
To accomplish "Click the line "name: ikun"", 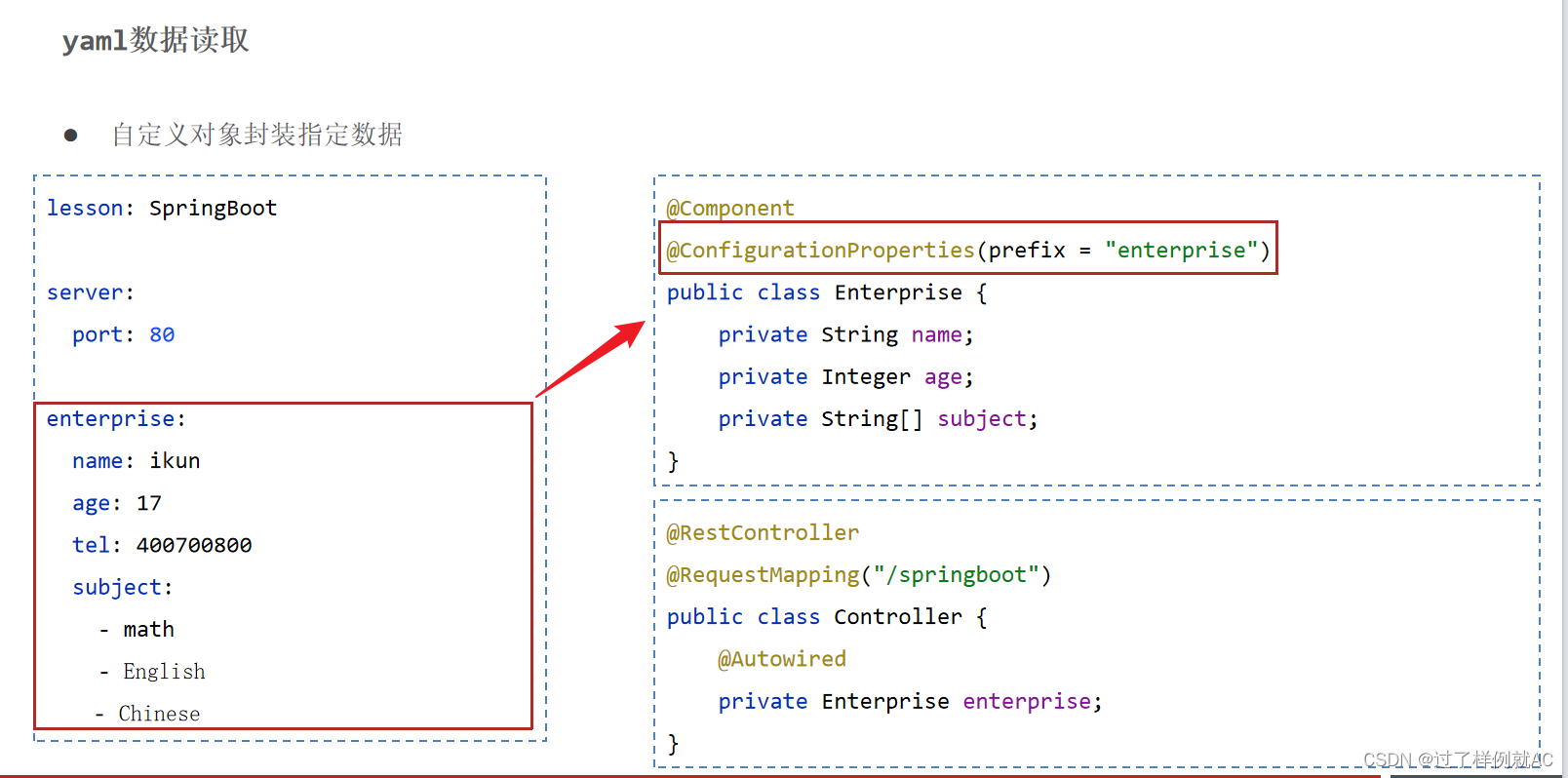I will click(136, 461).
